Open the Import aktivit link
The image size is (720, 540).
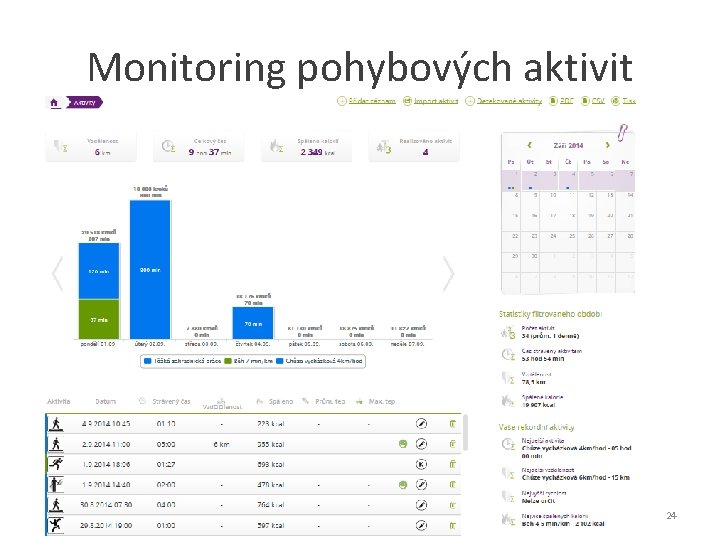pos(436,101)
